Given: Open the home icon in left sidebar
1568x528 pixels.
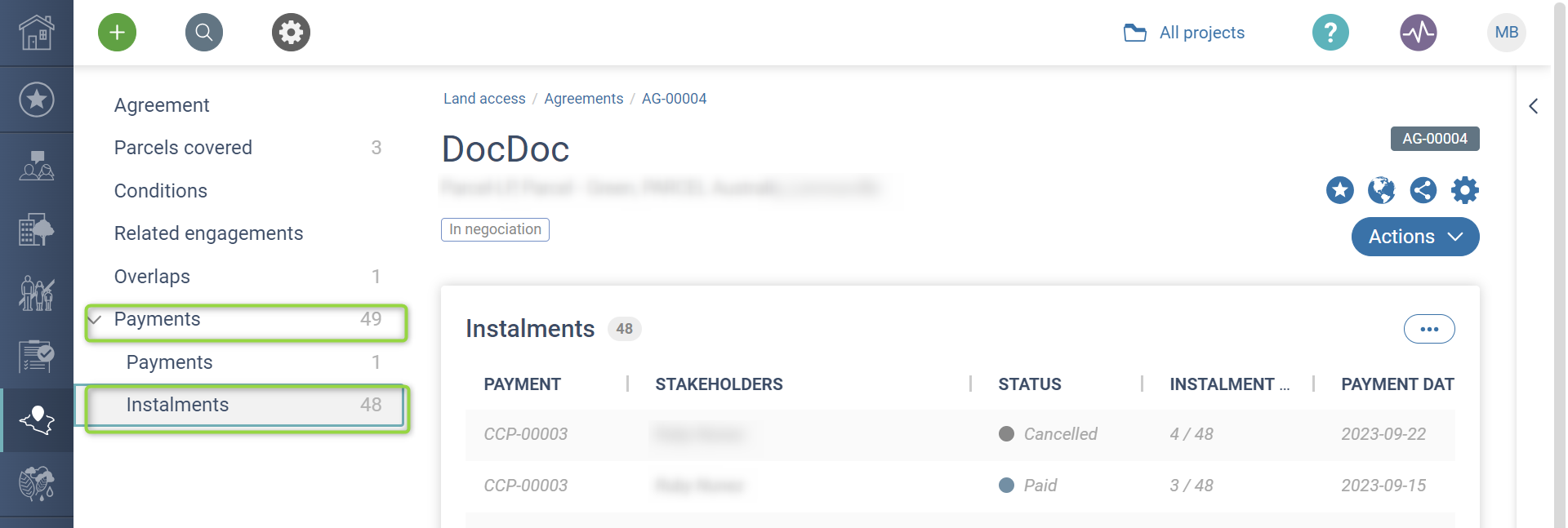Looking at the screenshot, I should tap(37, 33).
